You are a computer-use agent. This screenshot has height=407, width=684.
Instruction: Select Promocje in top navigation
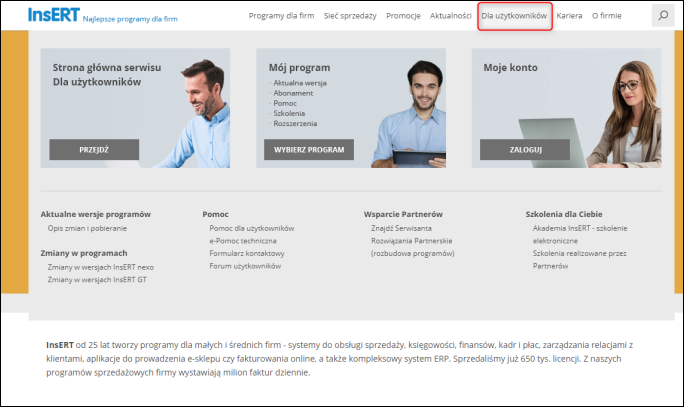403,16
